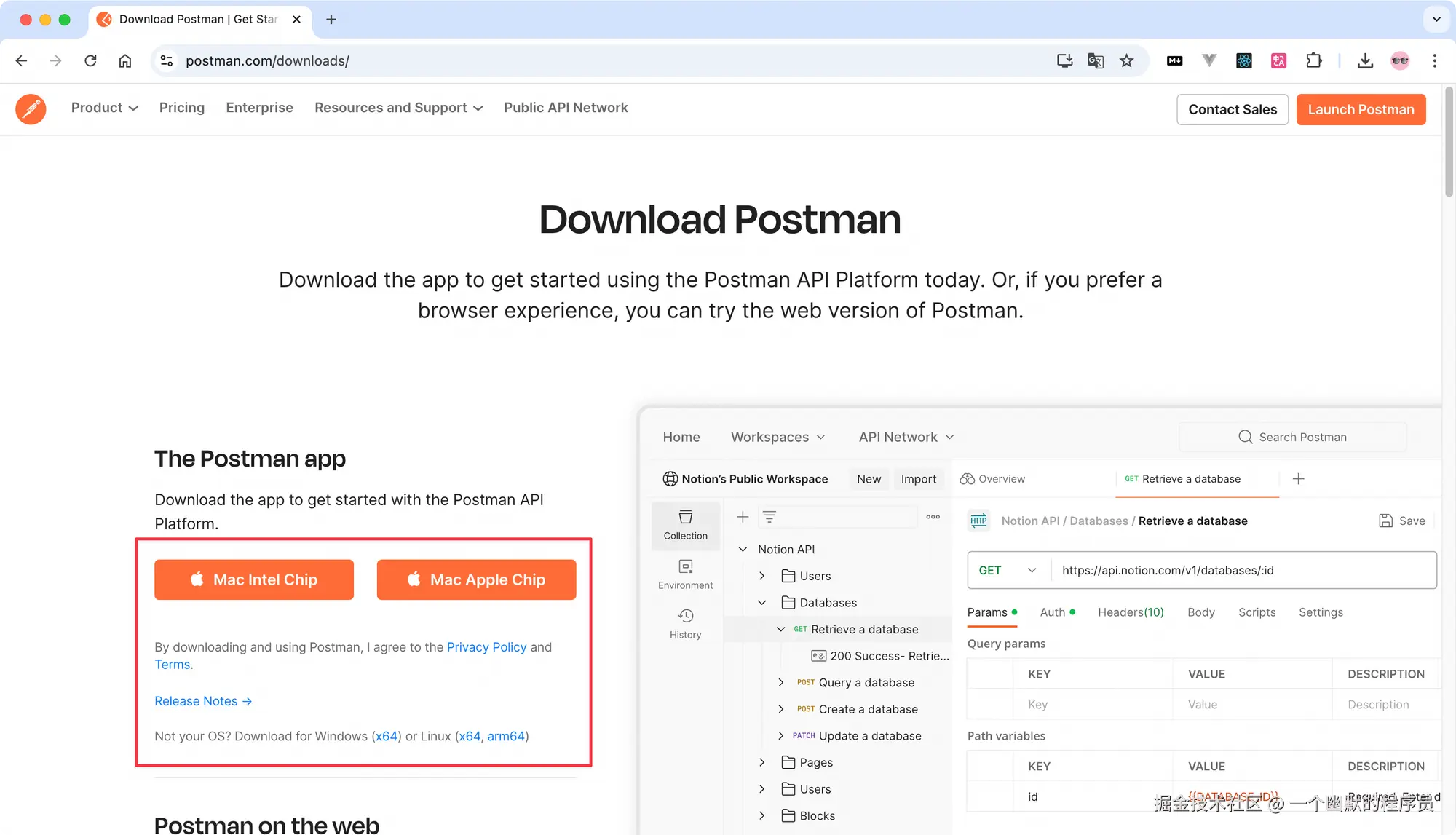Screen dimensions: 1456x835
Task: Open the Product dropdown menu
Action: (104, 107)
